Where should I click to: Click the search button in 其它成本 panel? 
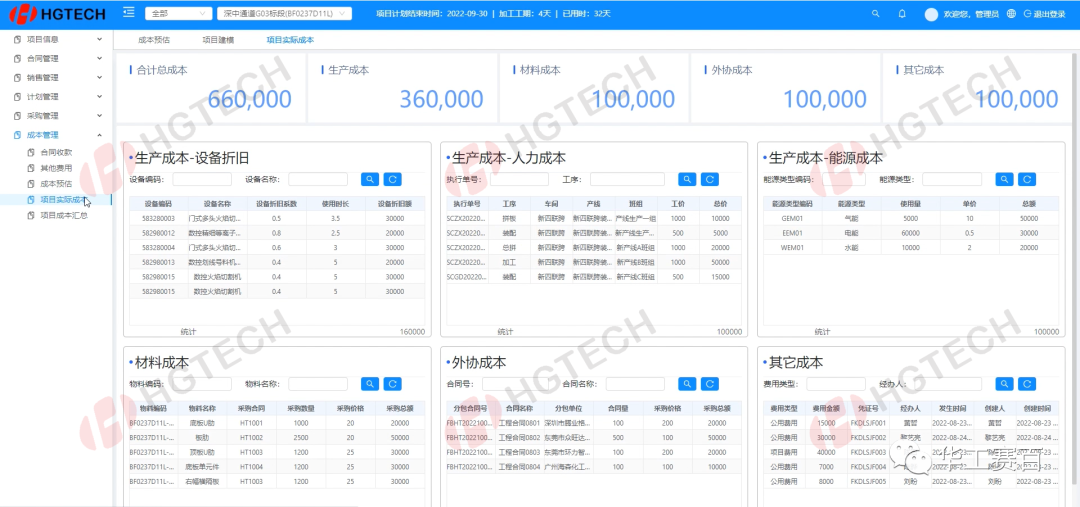click(x=1005, y=383)
